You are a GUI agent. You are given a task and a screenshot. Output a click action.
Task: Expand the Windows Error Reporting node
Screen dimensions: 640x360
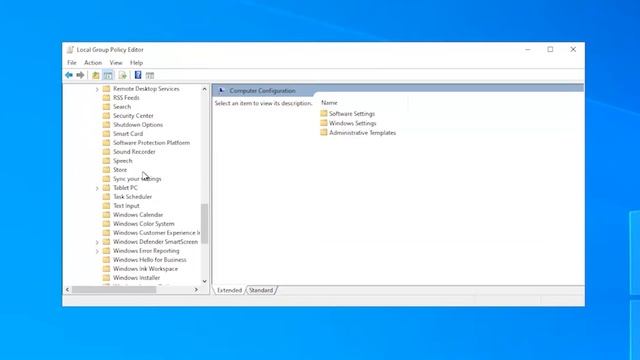pyautogui.click(x=97, y=251)
